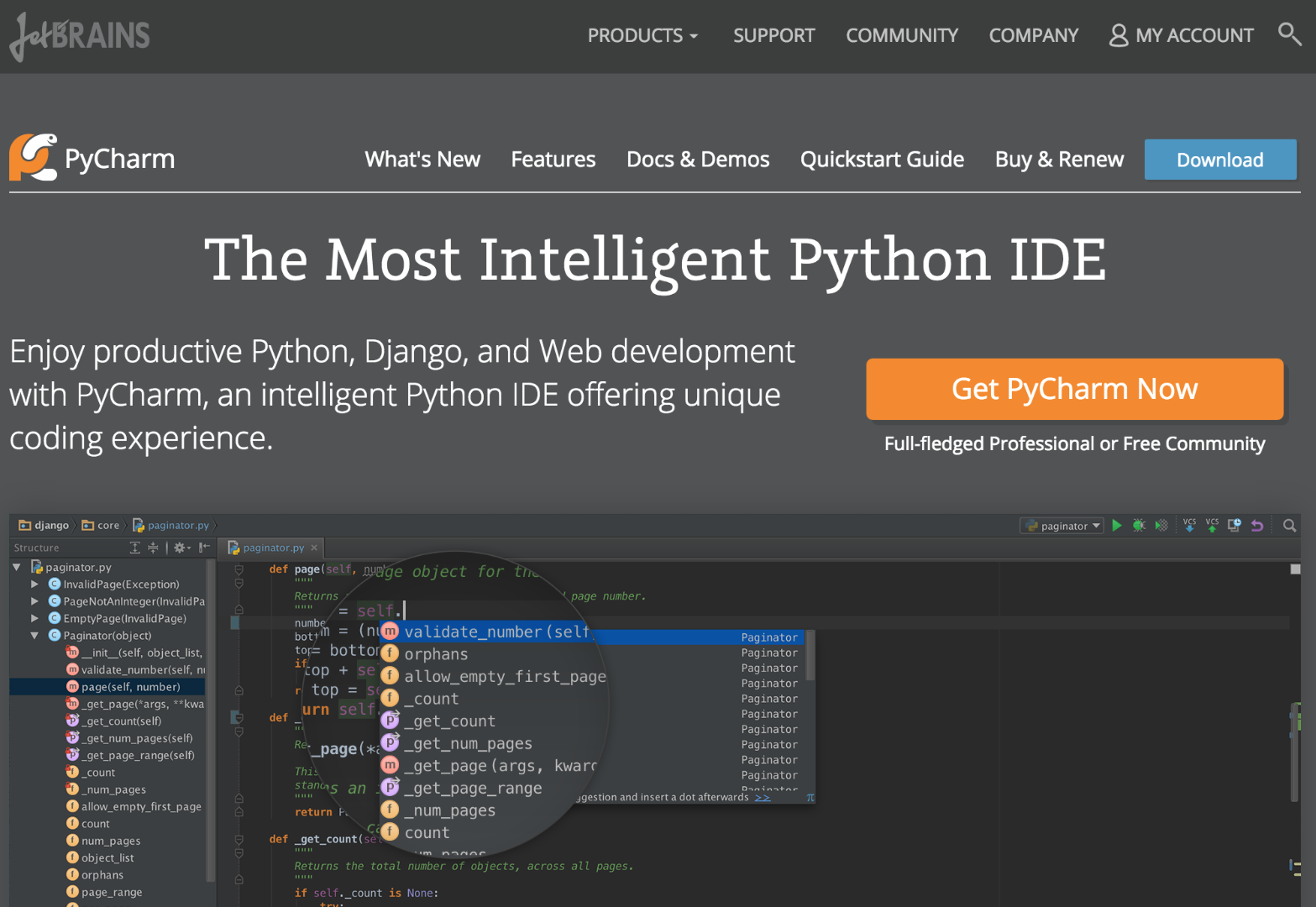1316x907 pixels.
Task: Open the Structure panel gear settings menu
Action: pyautogui.click(x=181, y=548)
